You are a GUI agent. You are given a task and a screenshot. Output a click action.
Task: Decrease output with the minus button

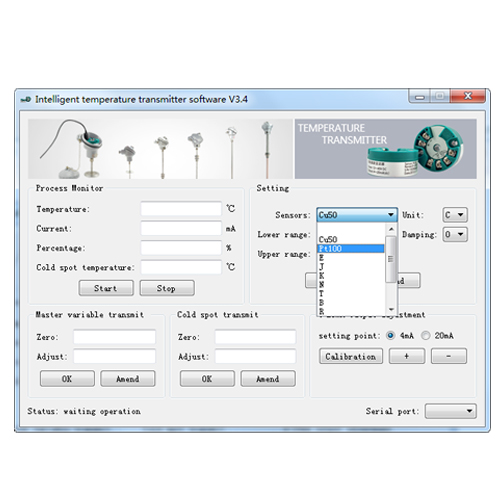pyautogui.click(x=449, y=356)
